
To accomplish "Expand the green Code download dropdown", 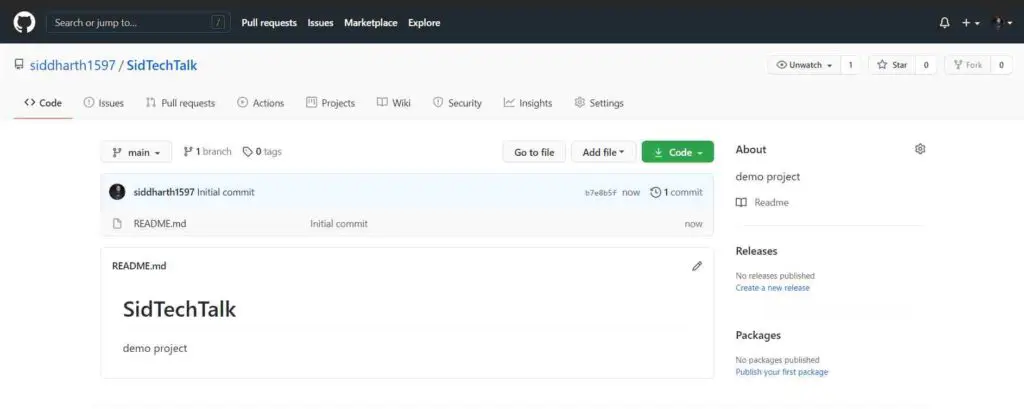I will coord(678,152).
